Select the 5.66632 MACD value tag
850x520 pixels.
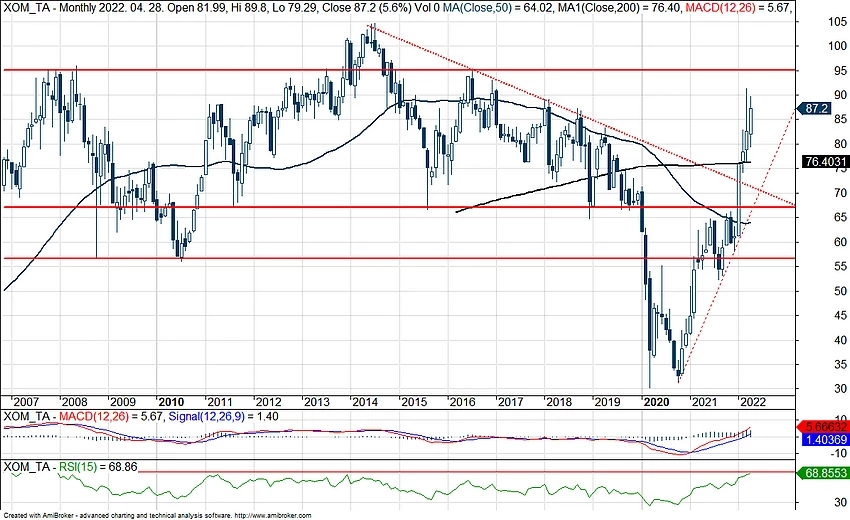click(x=824, y=424)
